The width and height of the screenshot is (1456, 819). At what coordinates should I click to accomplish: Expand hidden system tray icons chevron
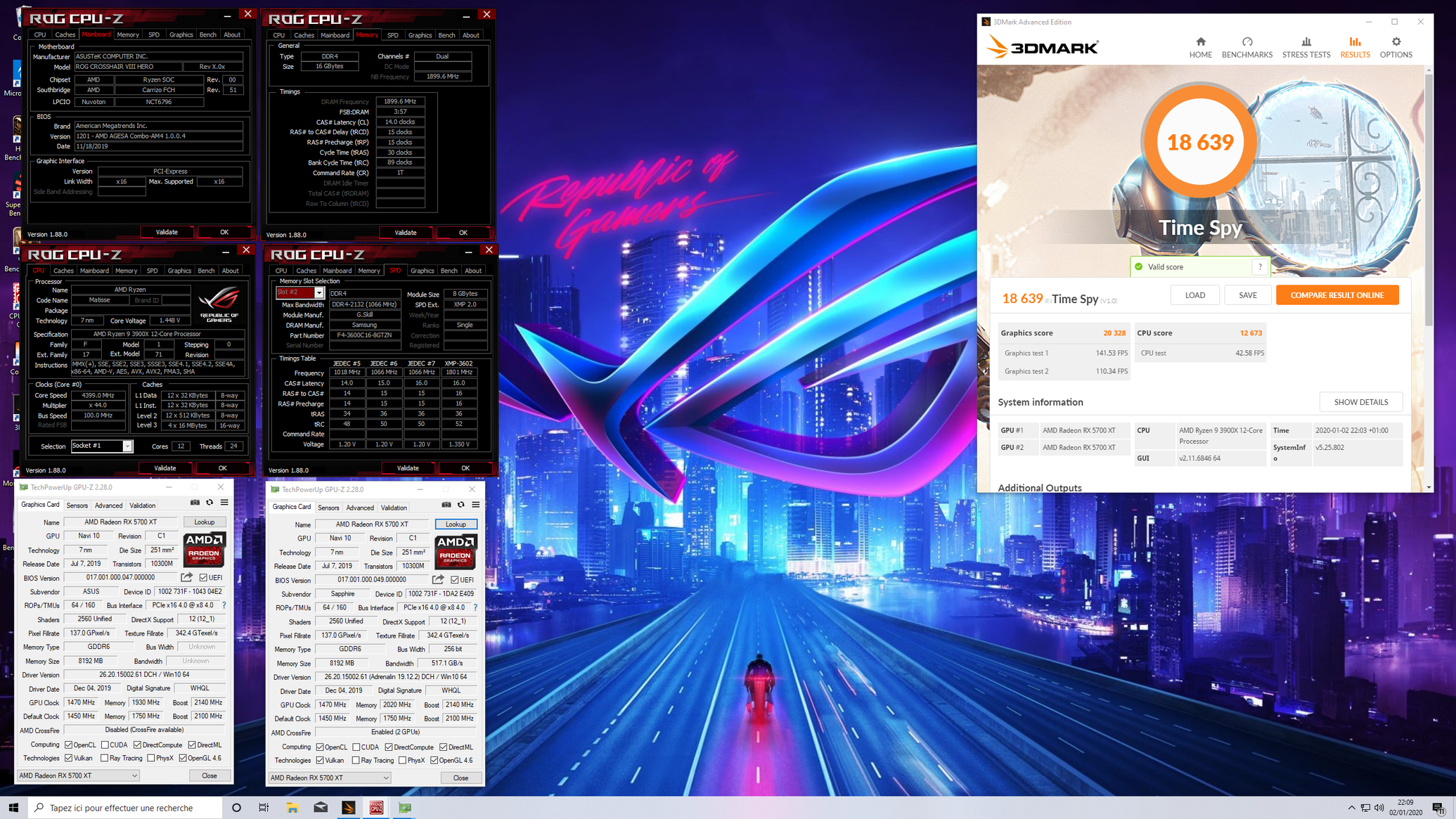tap(1351, 808)
